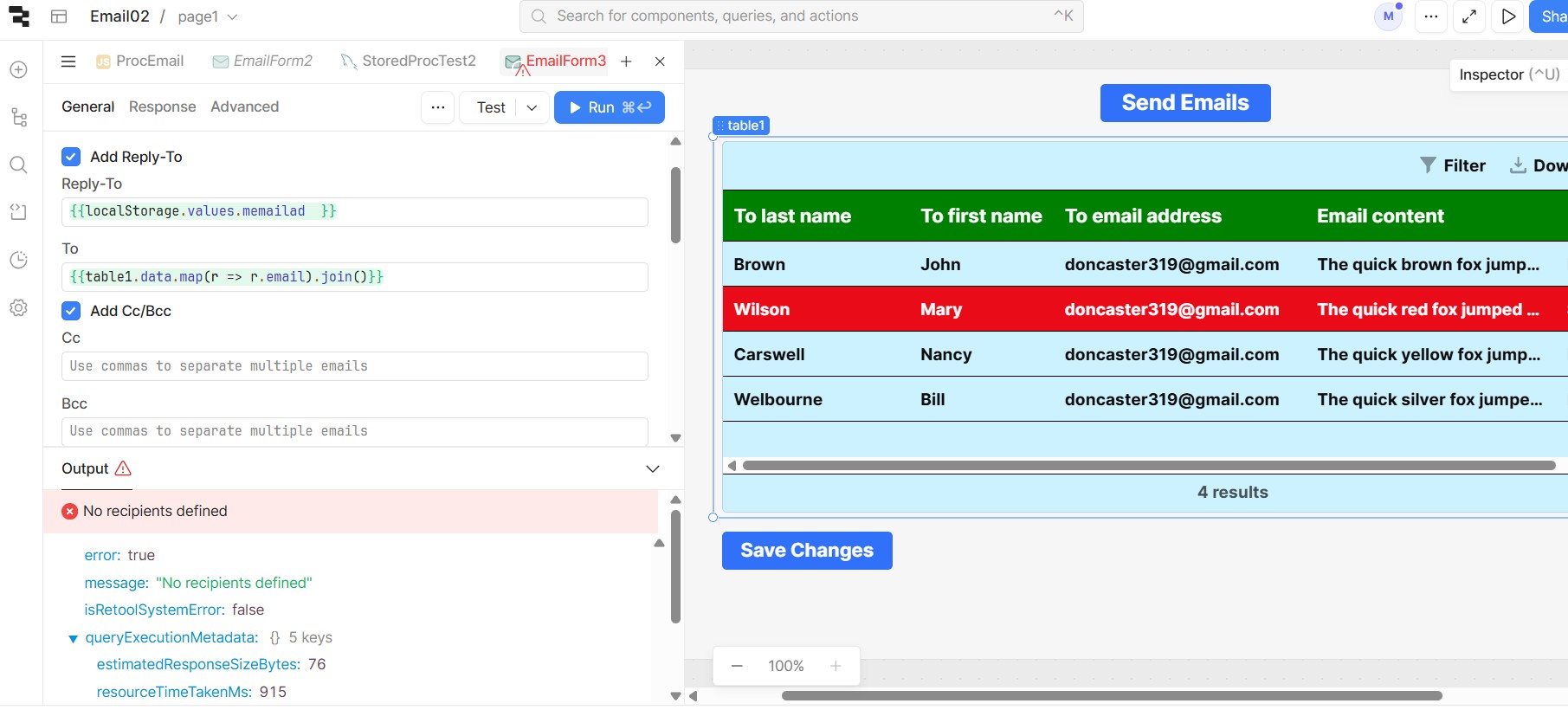Image resolution: width=1568 pixels, height=710 pixels.
Task: Open the settings gear in left sidebar
Action: (18, 308)
